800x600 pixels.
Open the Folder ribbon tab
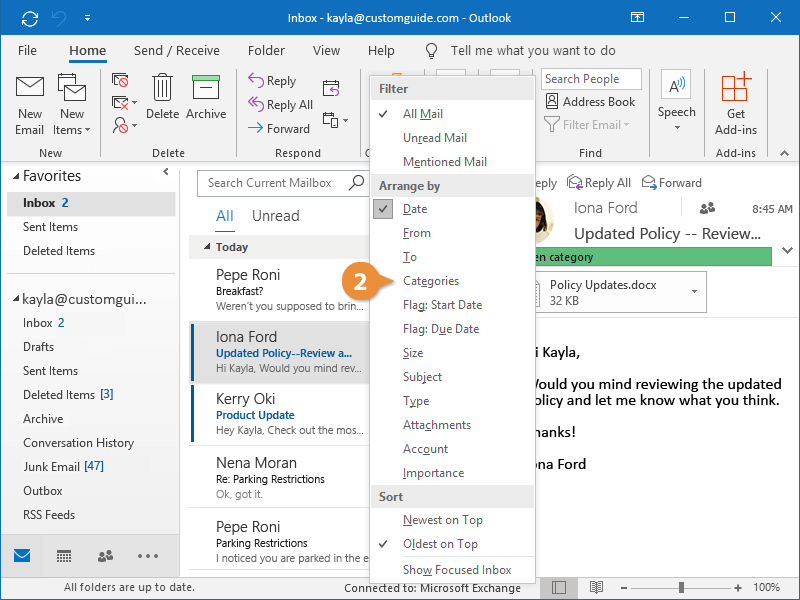[x=266, y=51]
